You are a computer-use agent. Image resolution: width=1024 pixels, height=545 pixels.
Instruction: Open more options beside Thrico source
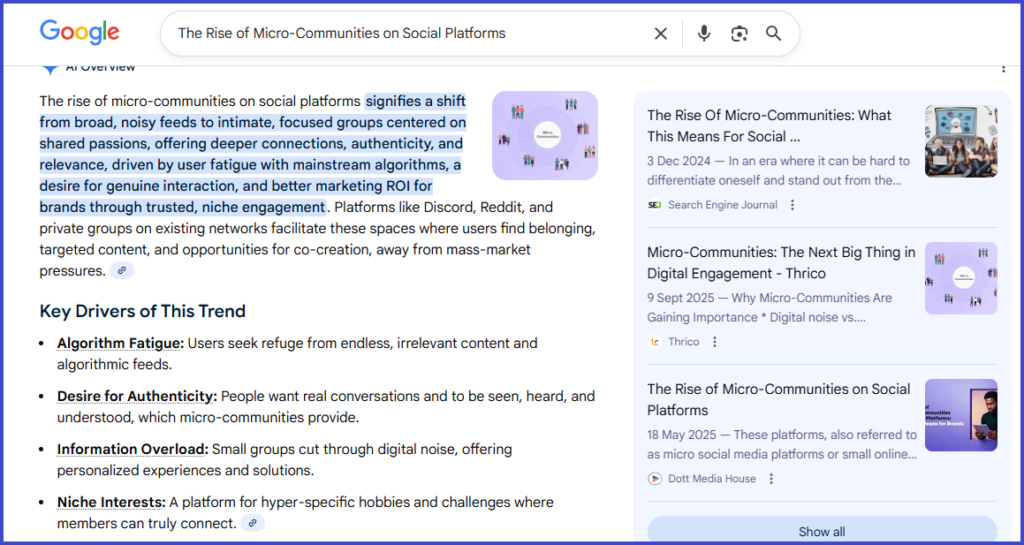coord(714,342)
